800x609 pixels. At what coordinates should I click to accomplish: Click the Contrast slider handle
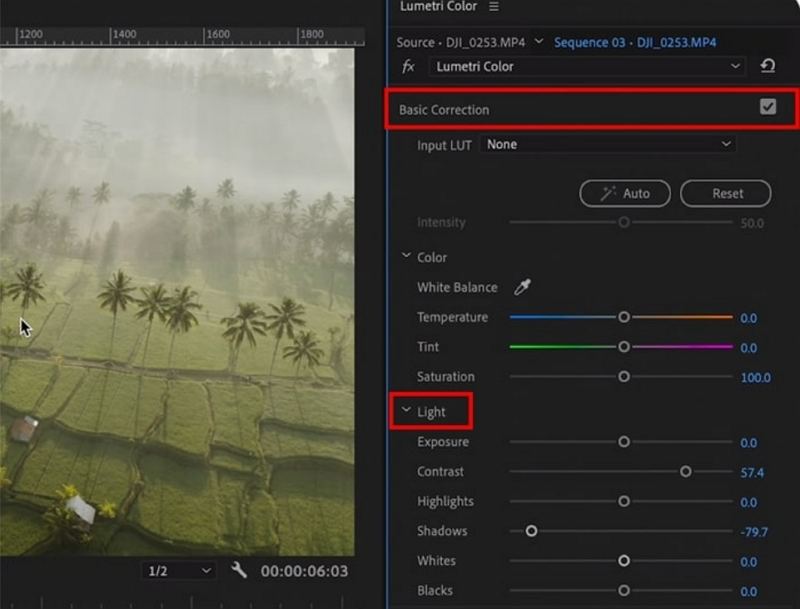pyautogui.click(x=685, y=471)
